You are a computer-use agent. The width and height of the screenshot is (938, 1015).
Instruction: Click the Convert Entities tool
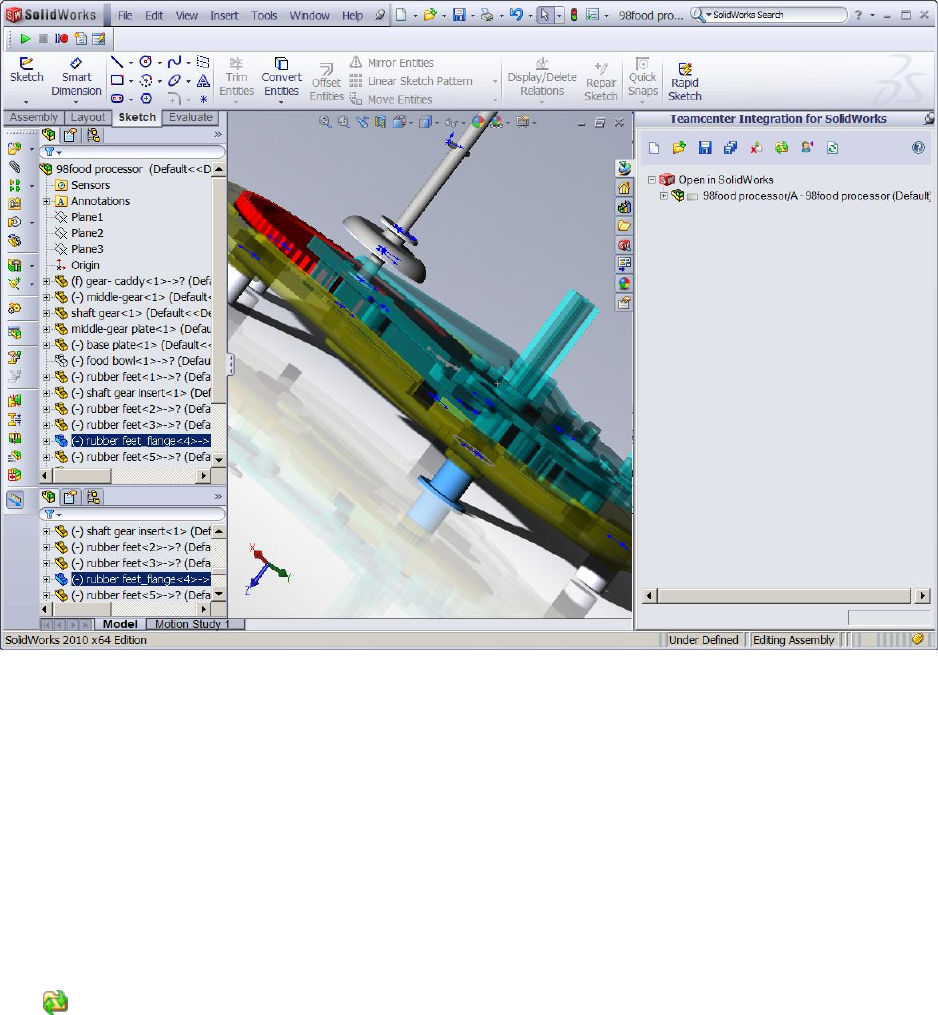(x=282, y=77)
